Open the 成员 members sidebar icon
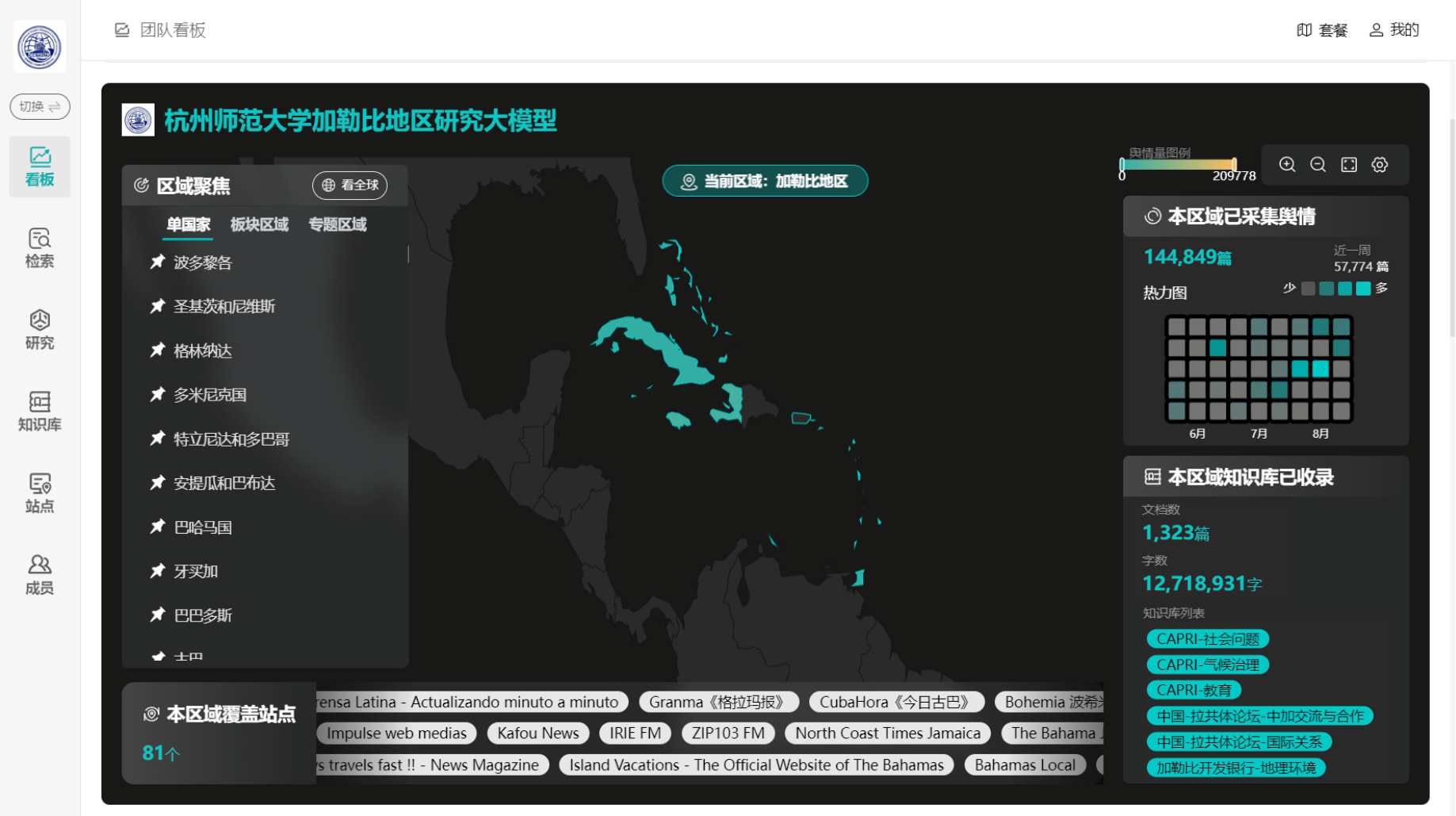Viewport: 1456px width, 816px height. [x=40, y=575]
